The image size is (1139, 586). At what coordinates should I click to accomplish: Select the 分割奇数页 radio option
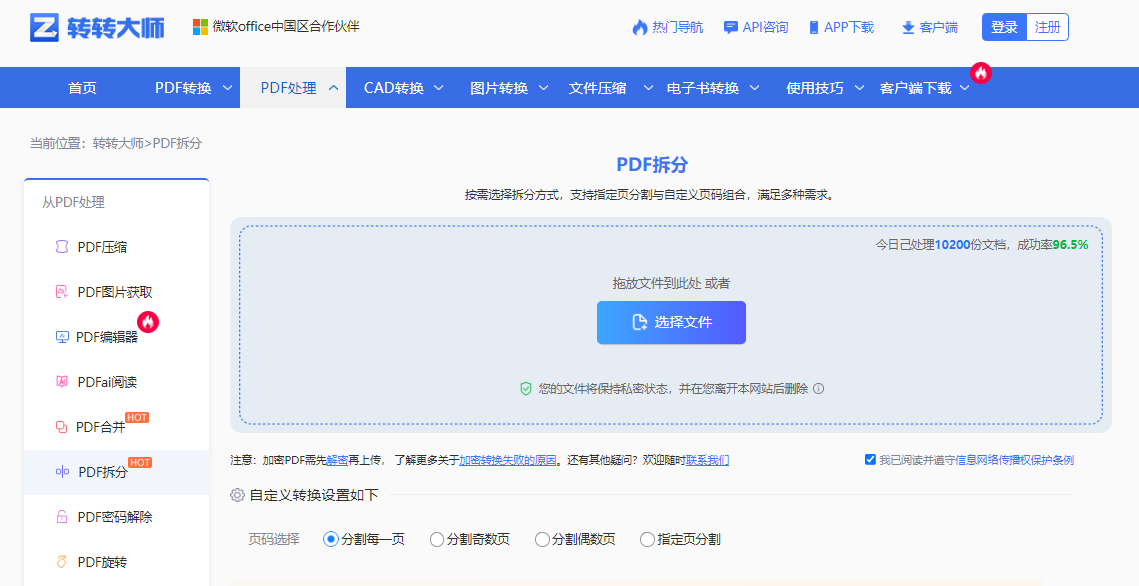437,540
